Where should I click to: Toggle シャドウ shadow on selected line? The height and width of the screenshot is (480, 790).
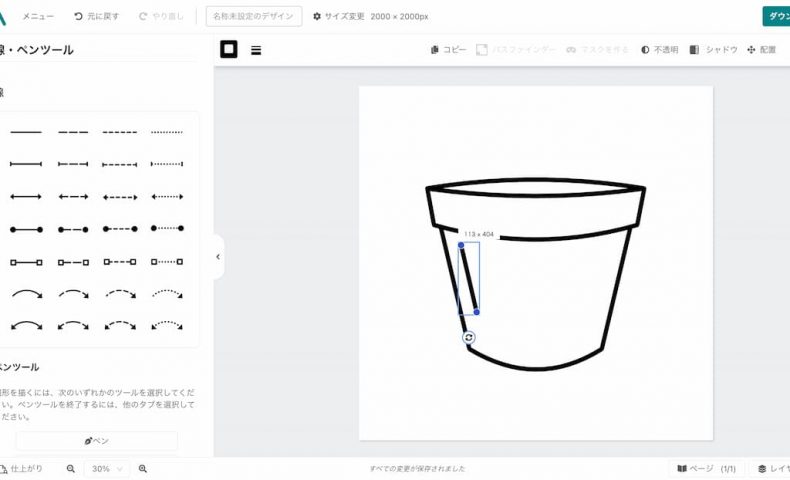click(x=713, y=49)
